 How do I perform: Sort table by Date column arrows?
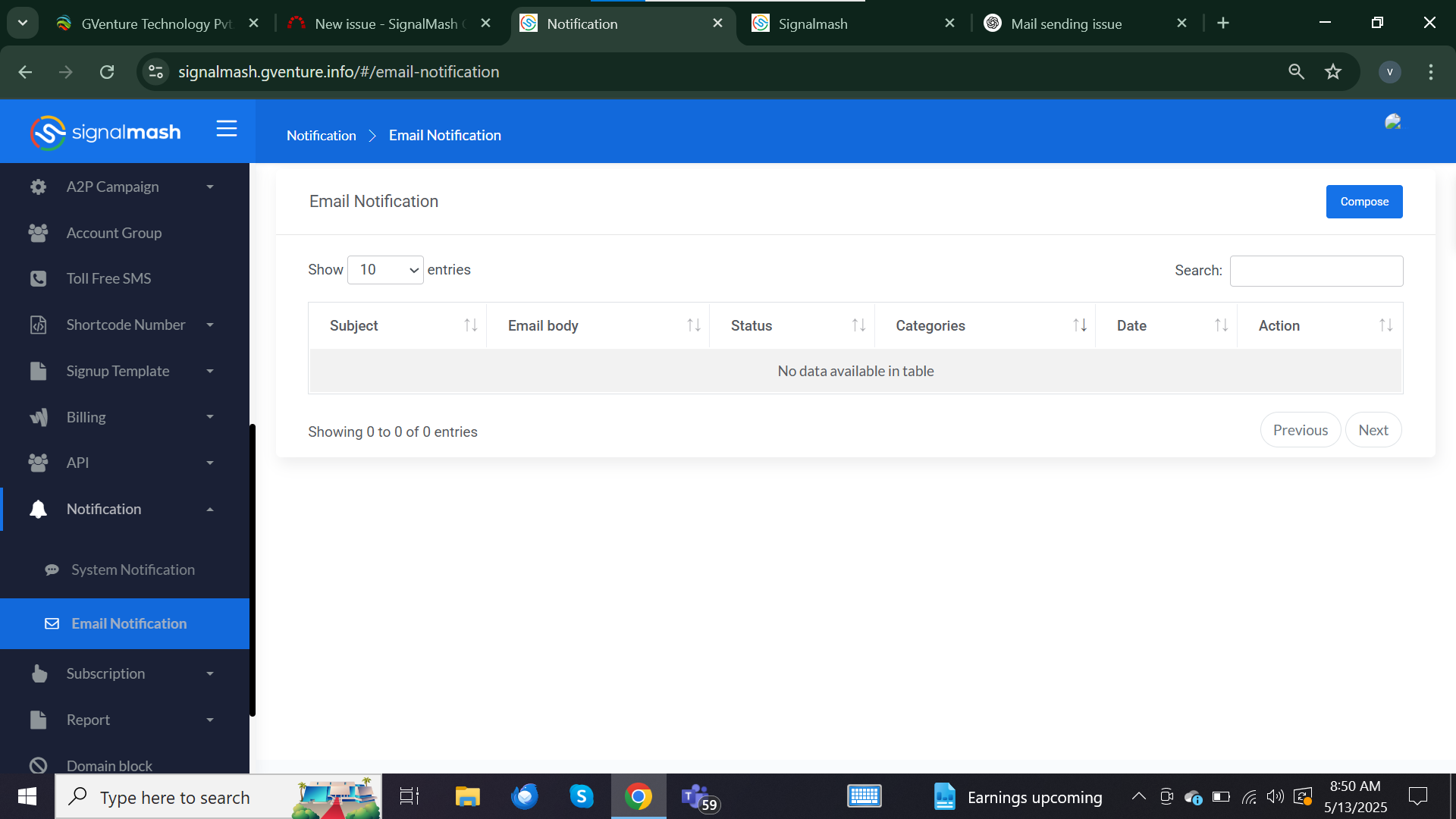pos(1221,325)
